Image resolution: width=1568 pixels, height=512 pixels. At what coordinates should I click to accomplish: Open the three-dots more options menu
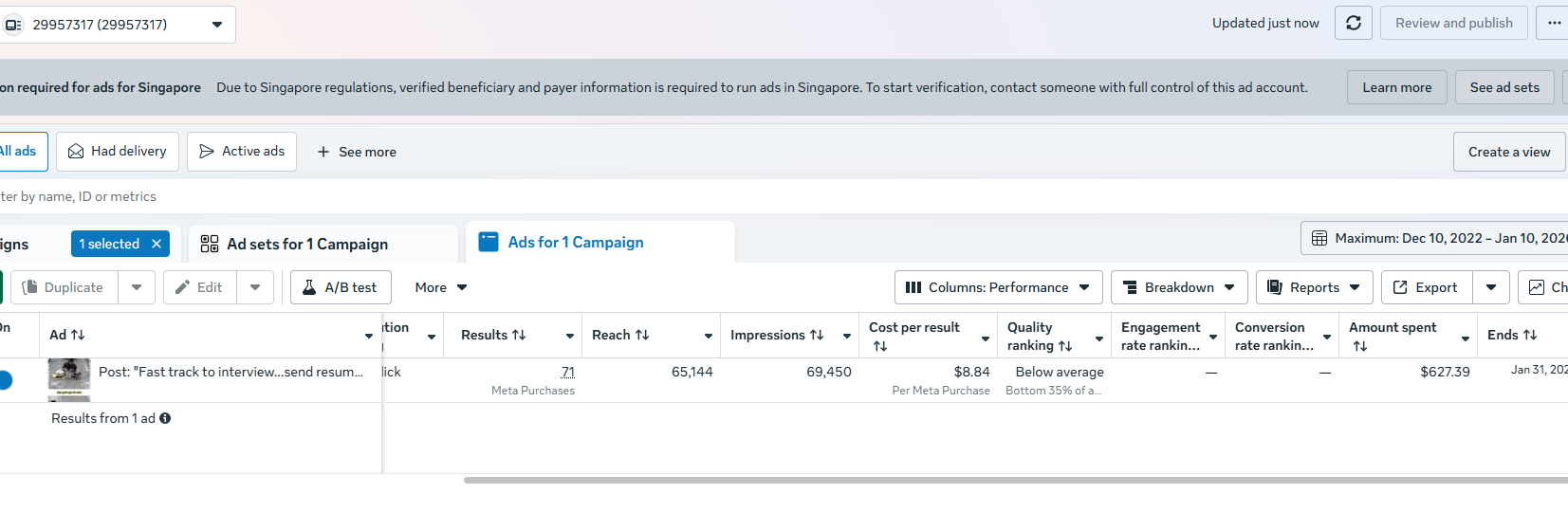(x=1554, y=23)
